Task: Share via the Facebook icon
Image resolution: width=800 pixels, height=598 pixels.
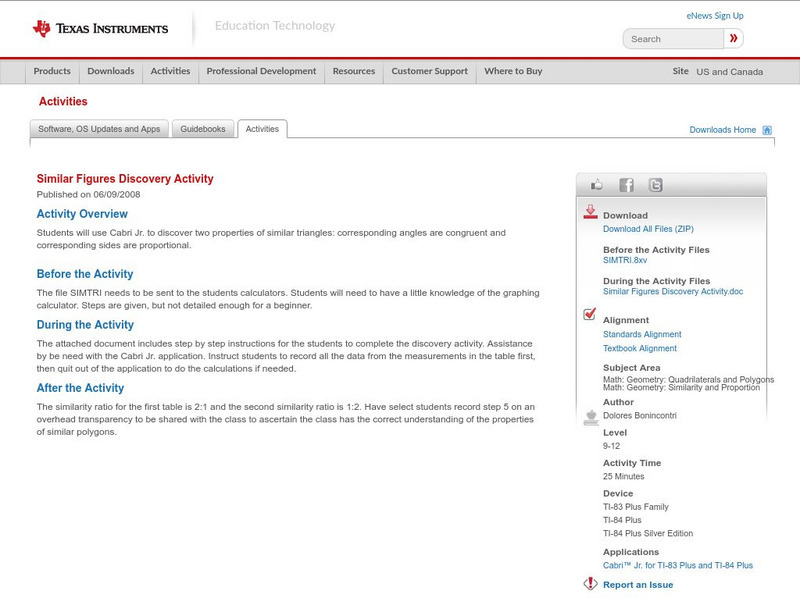Action: pos(626,185)
